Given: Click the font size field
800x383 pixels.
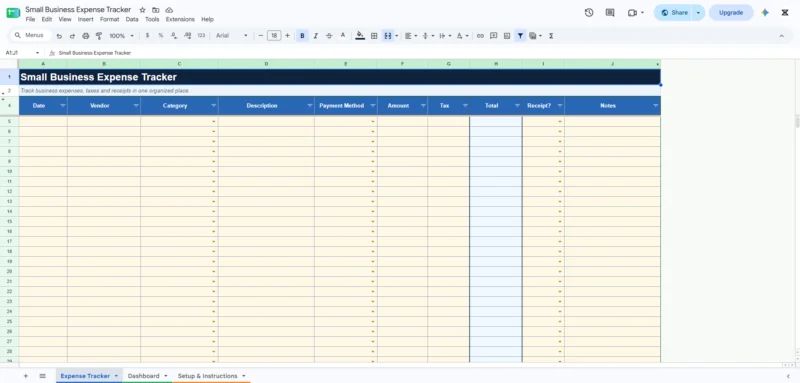Looking at the screenshot, I should (274, 36).
